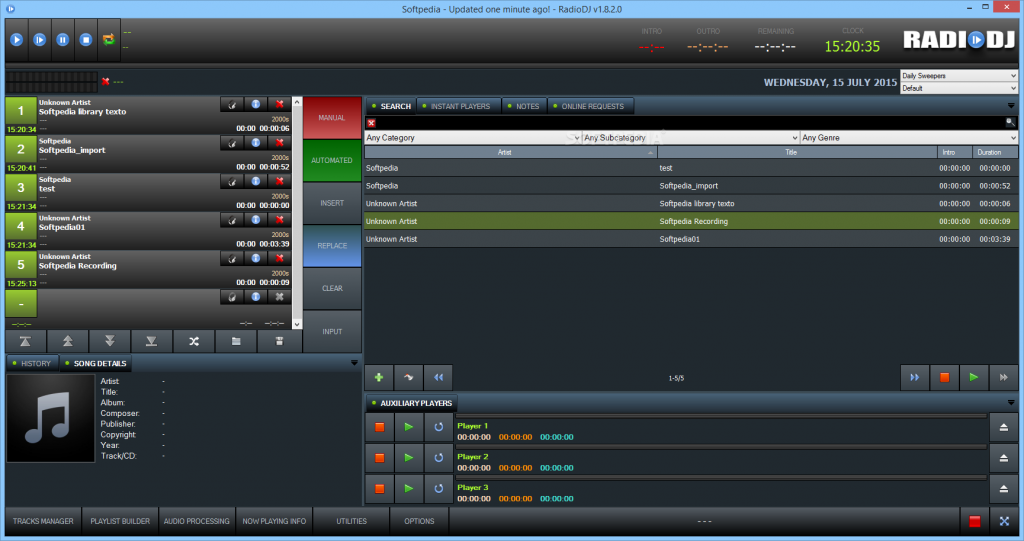Open NOW PLAYING INFO settings
Screen dimensions: 1024x541
click(x=274, y=521)
